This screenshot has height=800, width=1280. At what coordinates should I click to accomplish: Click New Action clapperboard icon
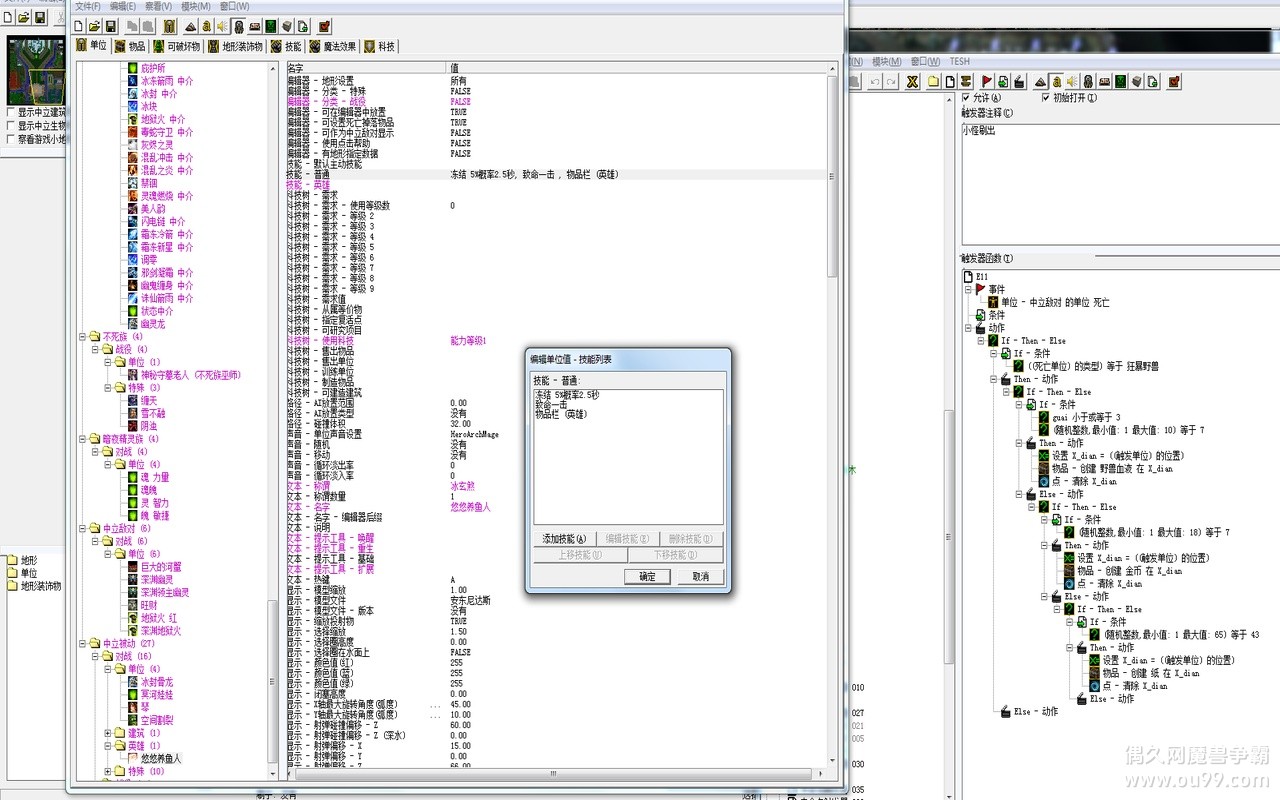(1019, 81)
